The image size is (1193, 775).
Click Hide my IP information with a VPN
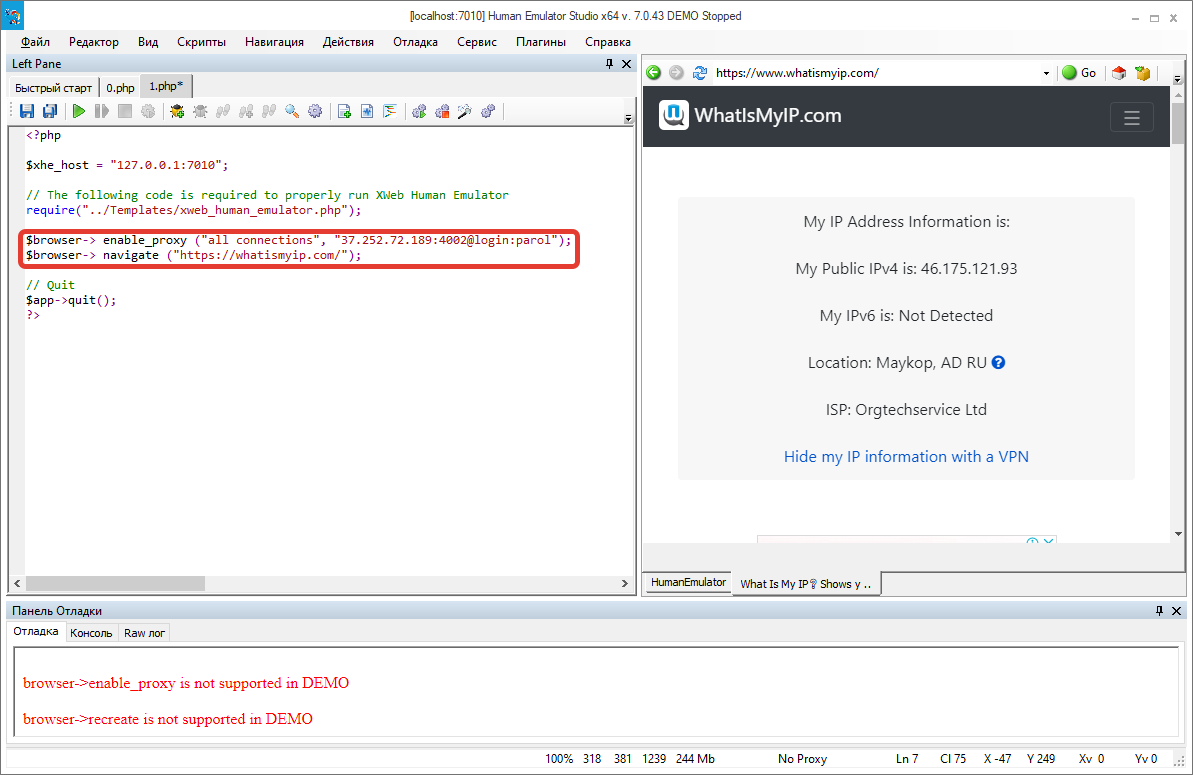tap(906, 456)
